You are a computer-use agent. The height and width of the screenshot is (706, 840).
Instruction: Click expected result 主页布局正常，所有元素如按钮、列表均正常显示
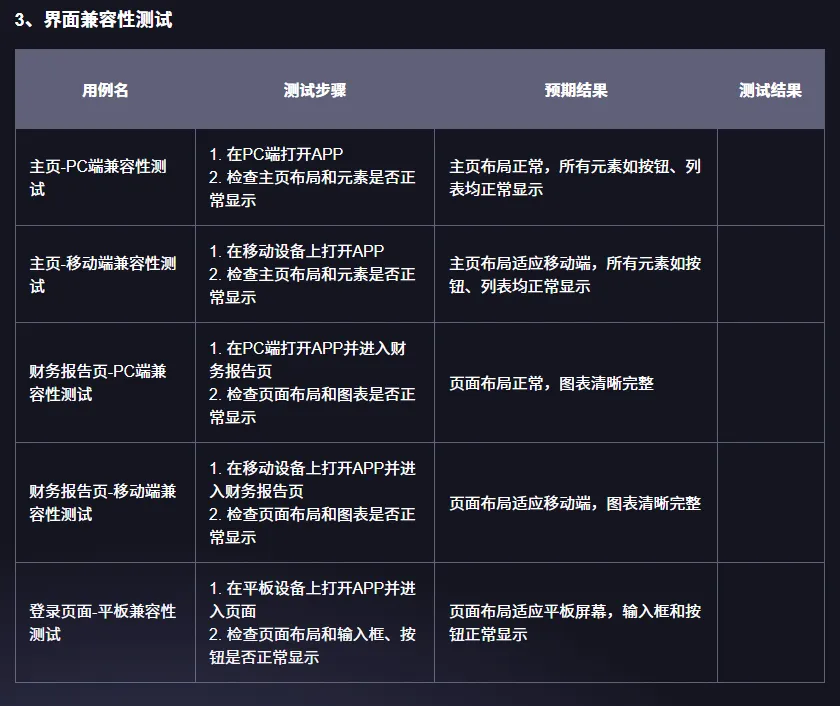click(x=575, y=177)
